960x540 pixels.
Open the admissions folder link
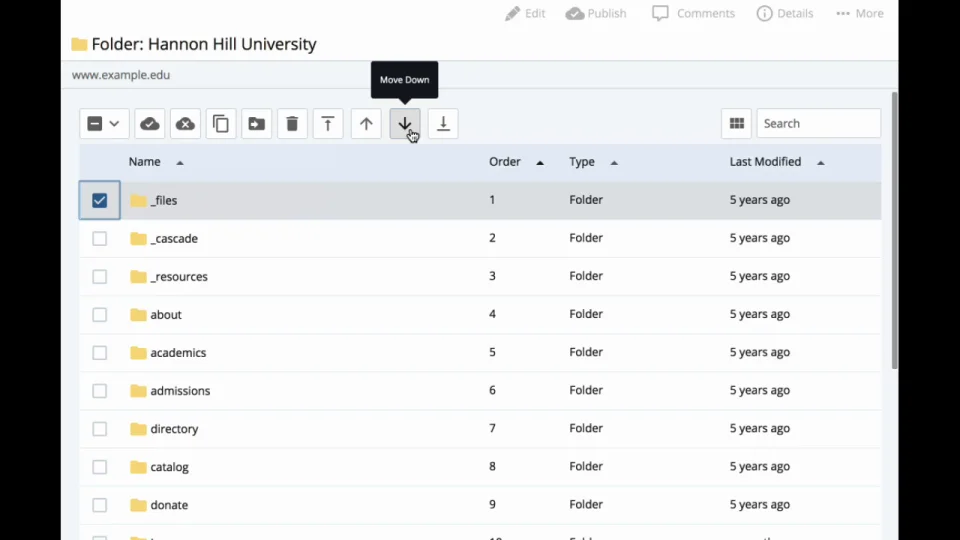[x=180, y=391]
